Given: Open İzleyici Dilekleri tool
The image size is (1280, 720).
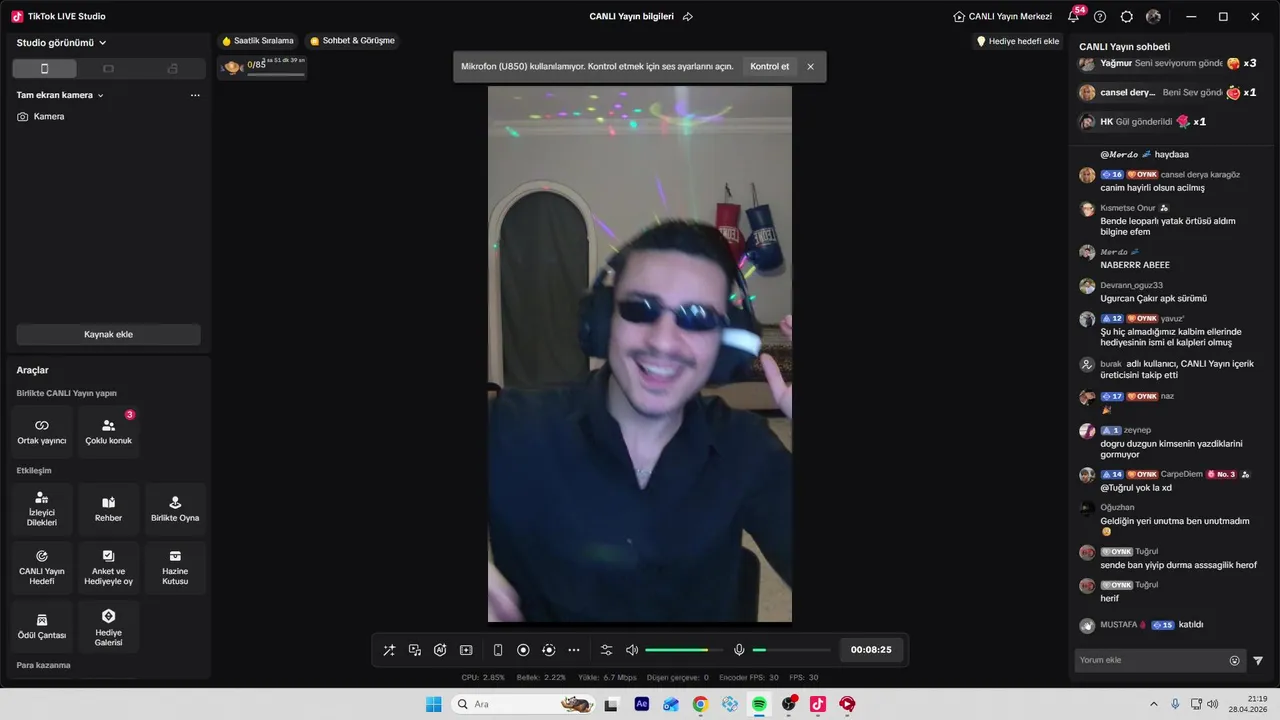Looking at the screenshot, I should [x=42, y=509].
